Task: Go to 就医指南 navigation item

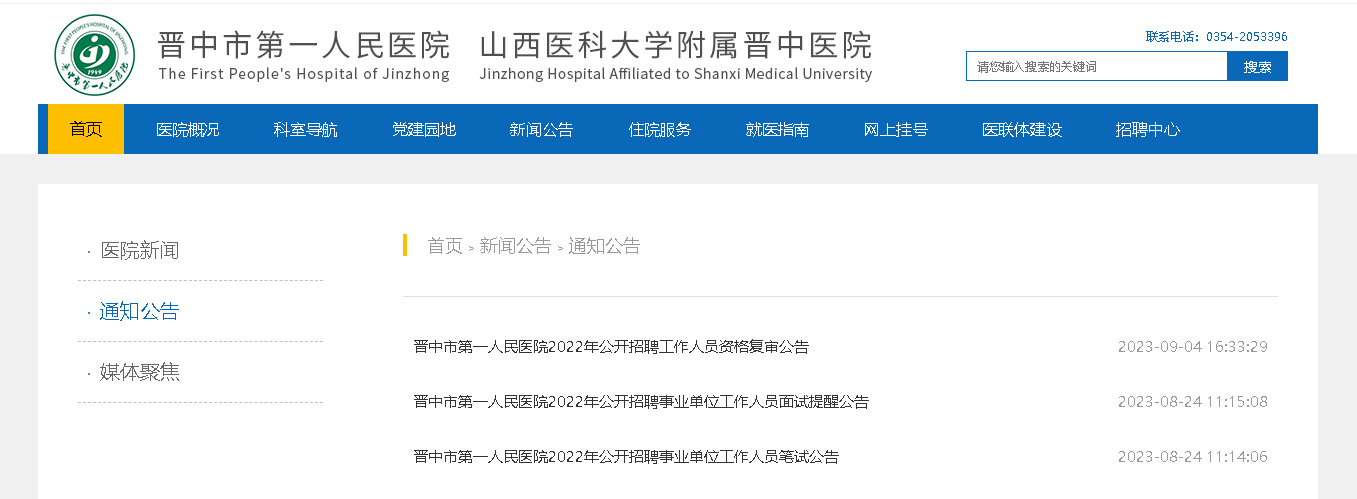Action: (777, 129)
